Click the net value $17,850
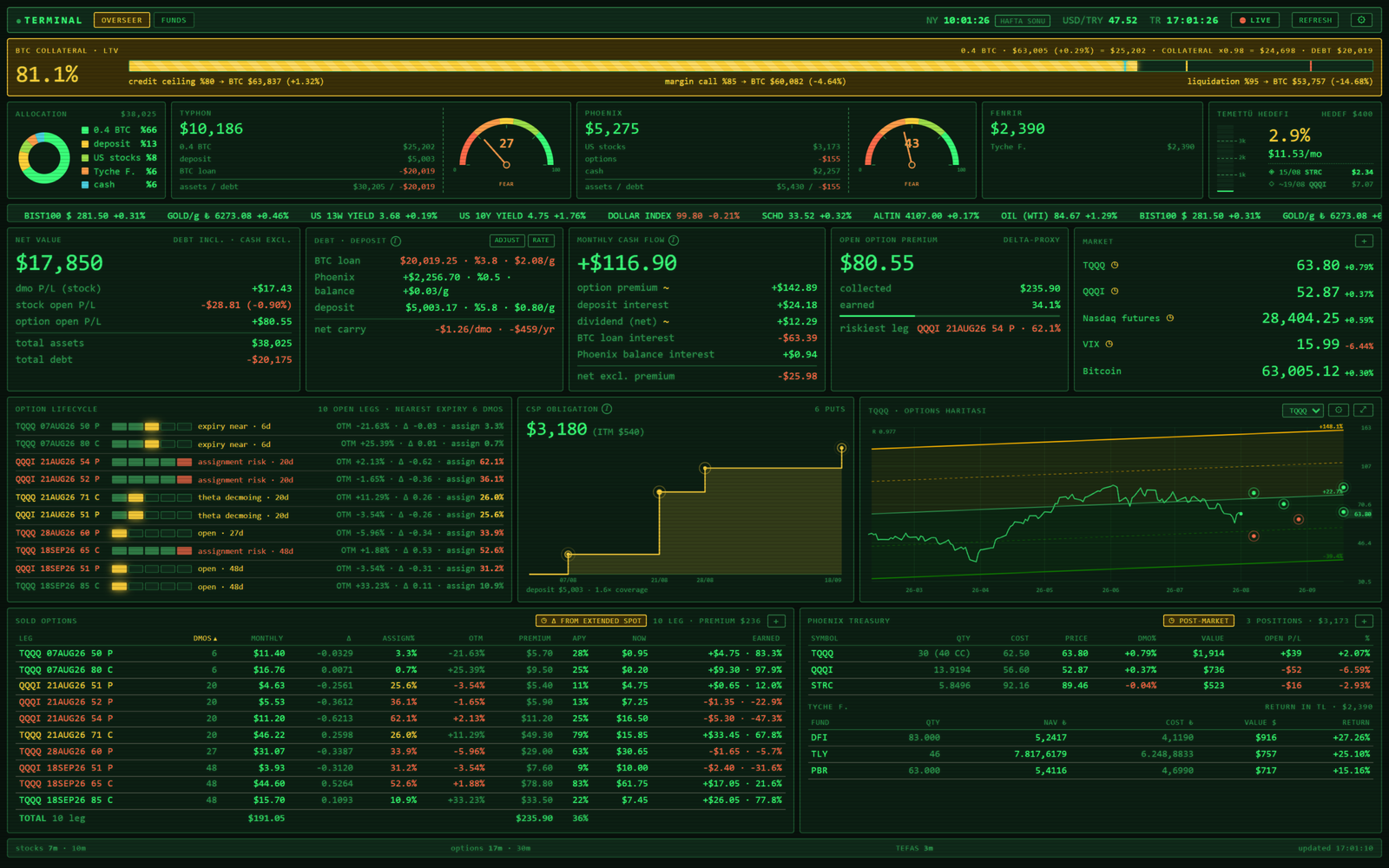The width and height of the screenshot is (1389, 868). point(59,263)
